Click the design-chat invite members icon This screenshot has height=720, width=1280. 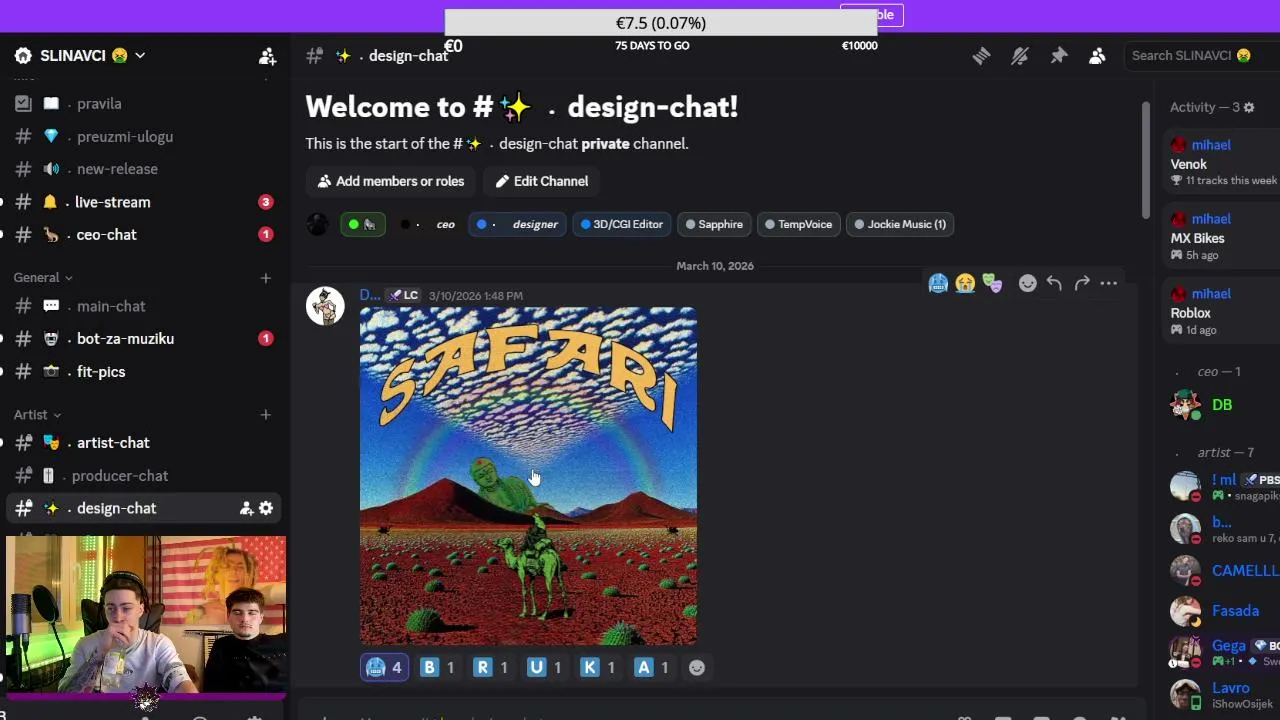246,508
